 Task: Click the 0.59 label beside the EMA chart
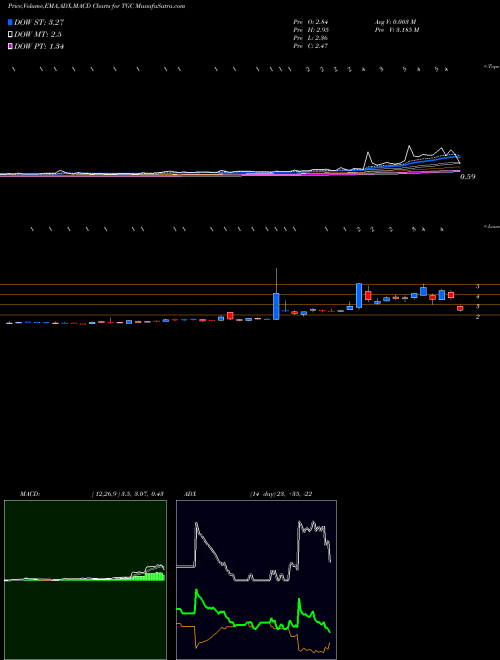point(467,177)
